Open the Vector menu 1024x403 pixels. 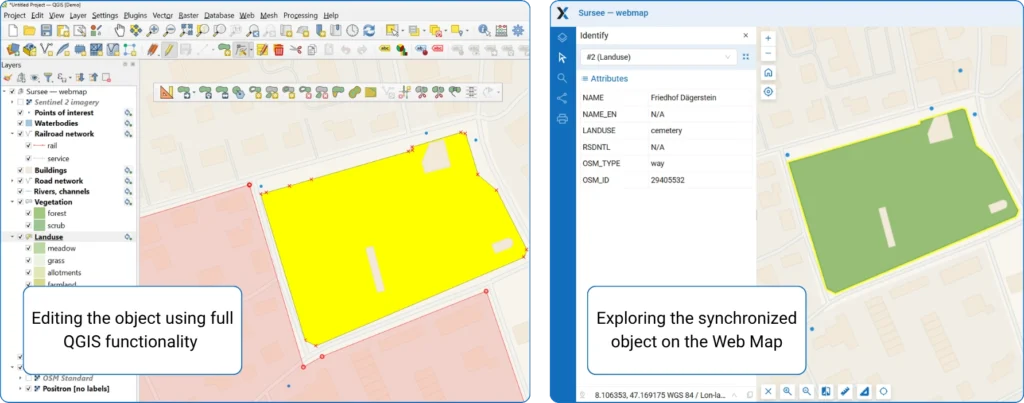pos(161,16)
